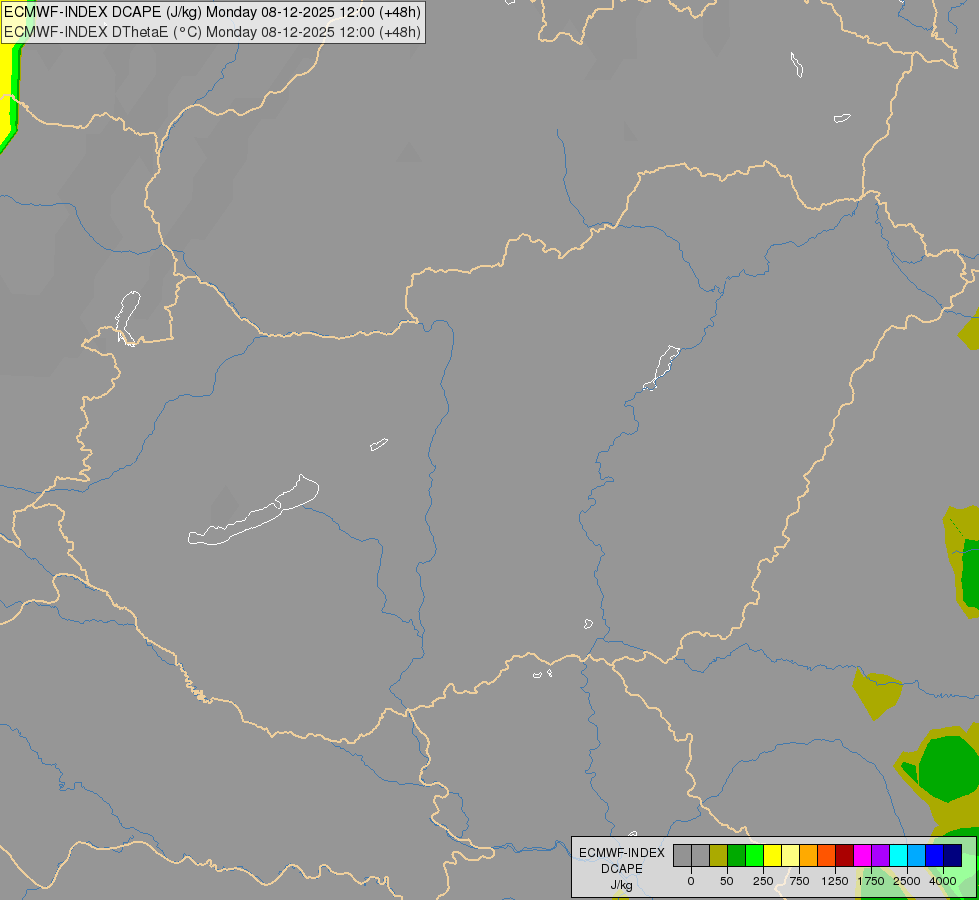The width and height of the screenshot is (979, 900).
Task: Click the legend value 4000
Action: 943,881
